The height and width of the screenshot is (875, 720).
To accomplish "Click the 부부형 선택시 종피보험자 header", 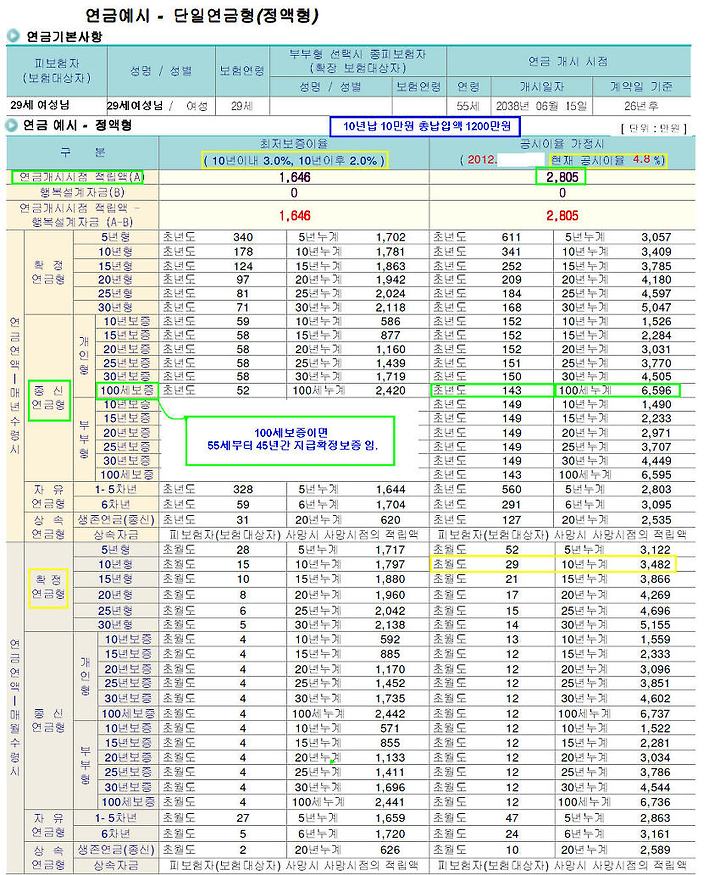I will [357, 61].
